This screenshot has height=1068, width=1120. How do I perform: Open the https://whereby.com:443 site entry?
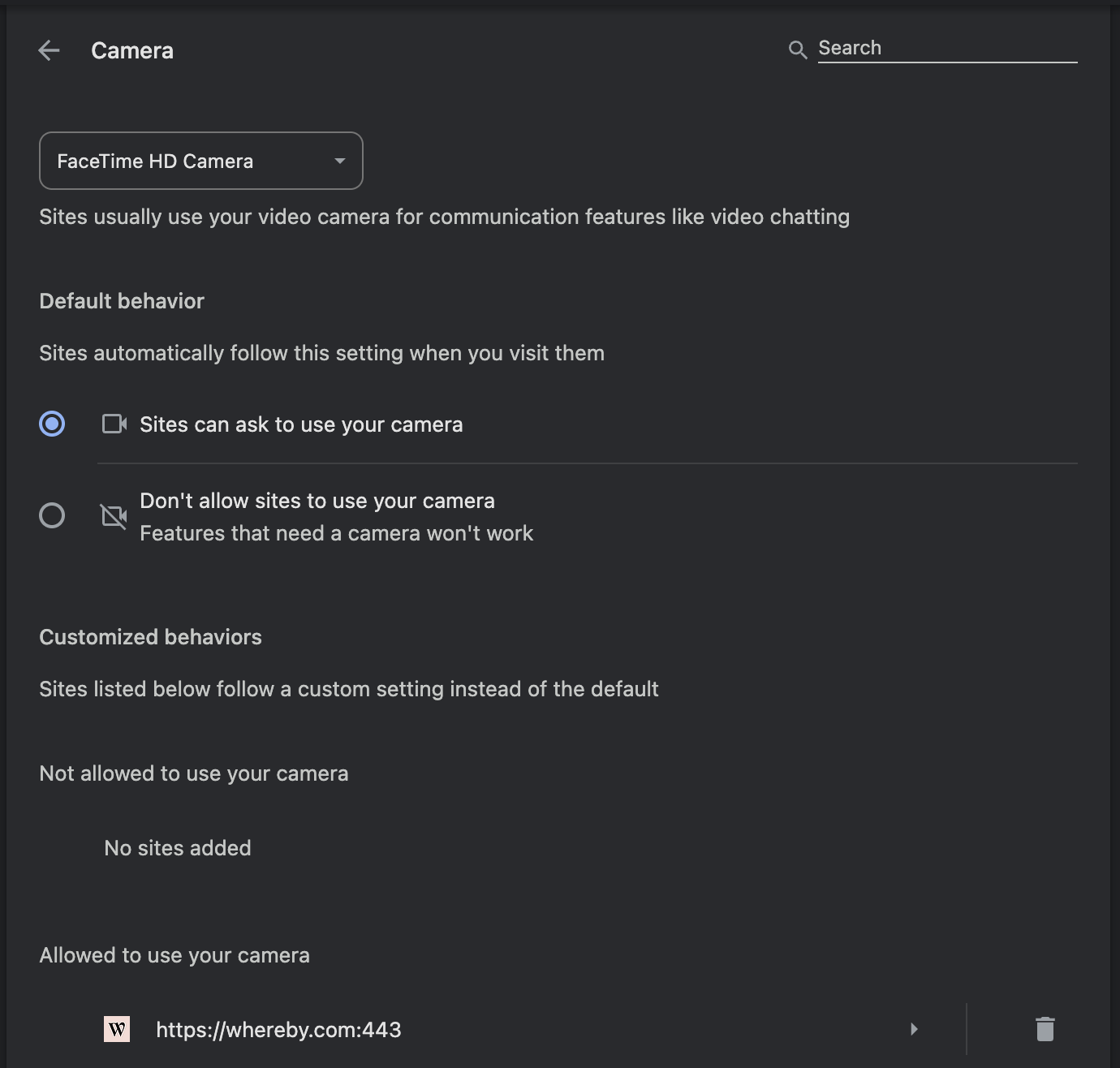[278, 1030]
